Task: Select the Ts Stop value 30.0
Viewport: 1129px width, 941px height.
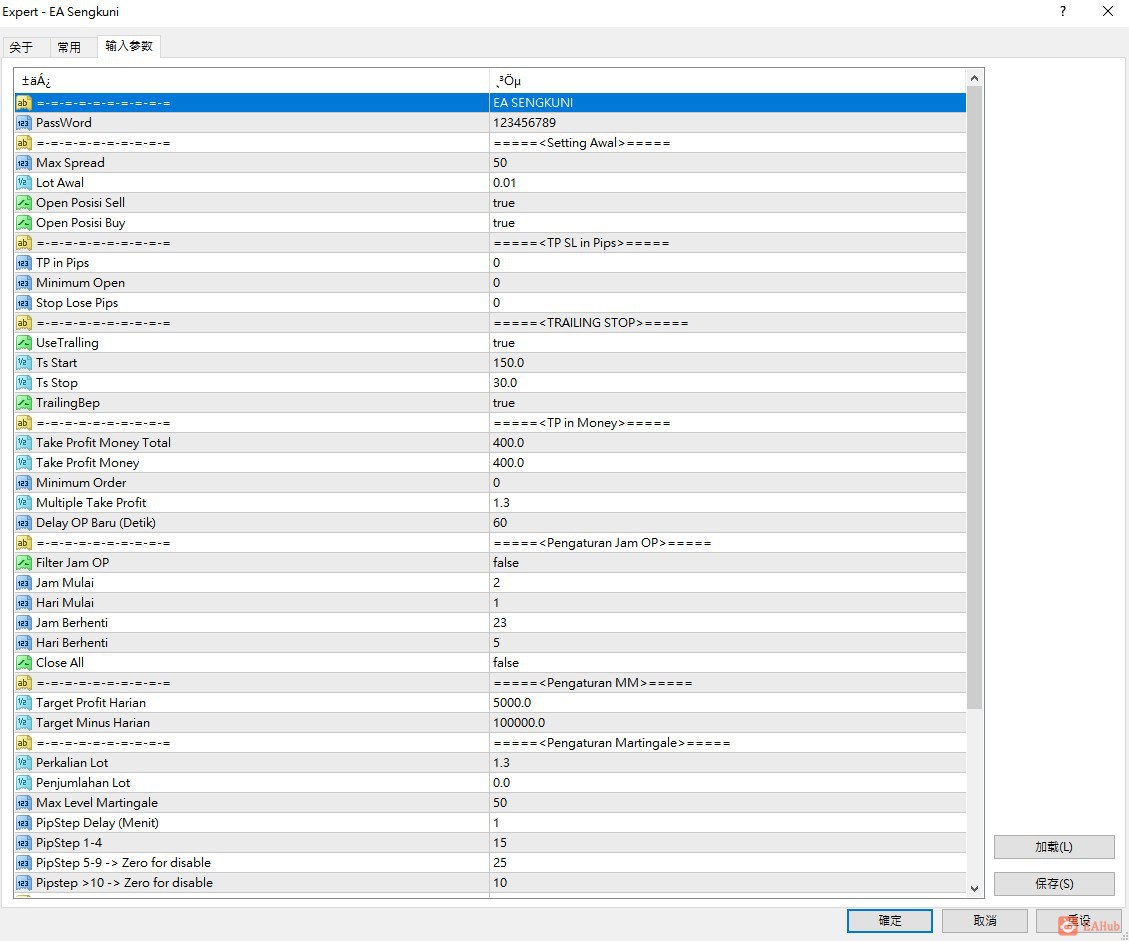Action: pyautogui.click(x=505, y=383)
